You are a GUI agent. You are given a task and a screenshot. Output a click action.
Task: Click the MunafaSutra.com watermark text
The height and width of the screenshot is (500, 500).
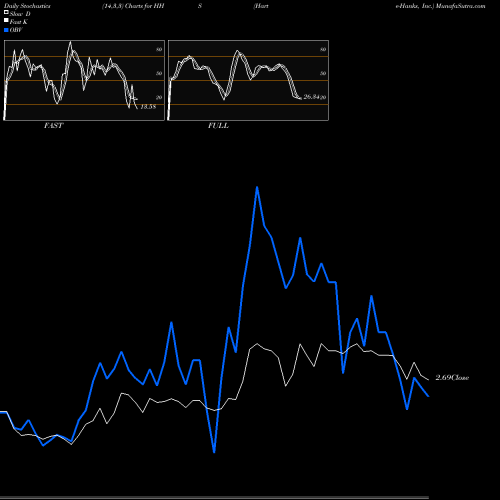pyautogui.click(x=460, y=6)
